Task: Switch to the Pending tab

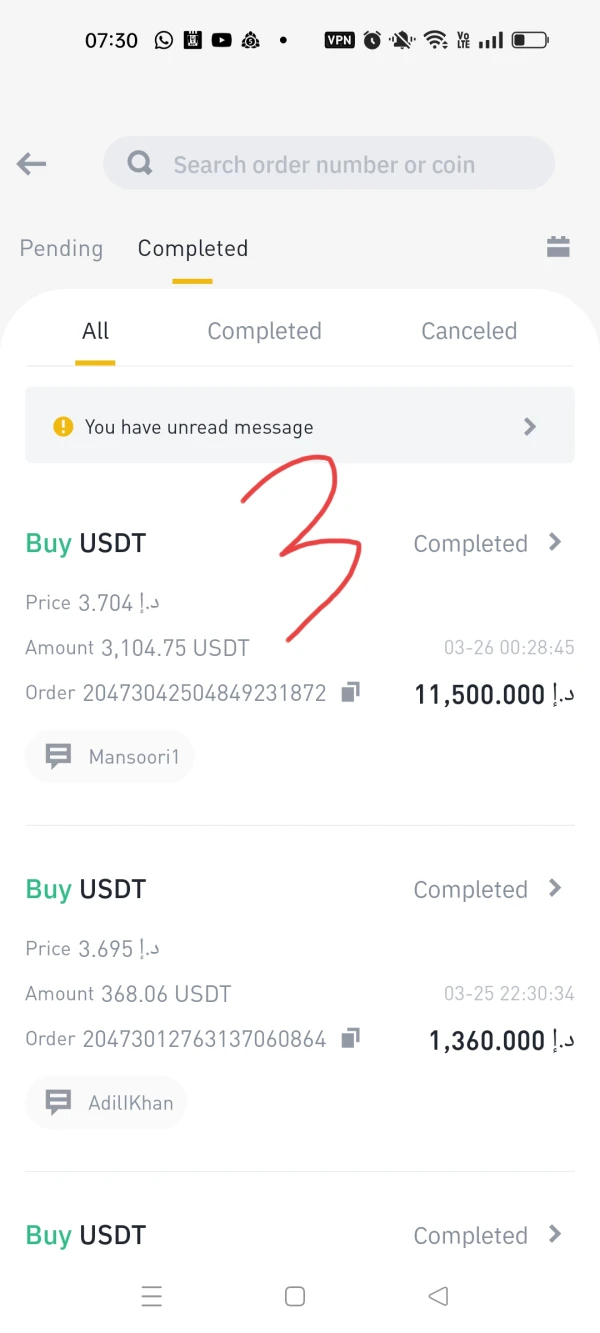Action: pyautogui.click(x=61, y=248)
